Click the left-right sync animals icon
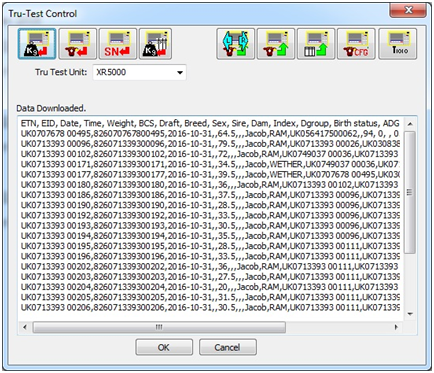 pyautogui.click(x=236, y=44)
